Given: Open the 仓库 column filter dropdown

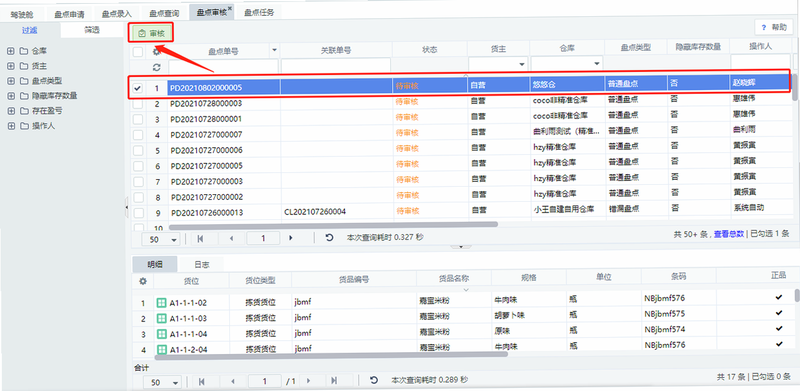Looking at the screenshot, I should tap(596, 64).
